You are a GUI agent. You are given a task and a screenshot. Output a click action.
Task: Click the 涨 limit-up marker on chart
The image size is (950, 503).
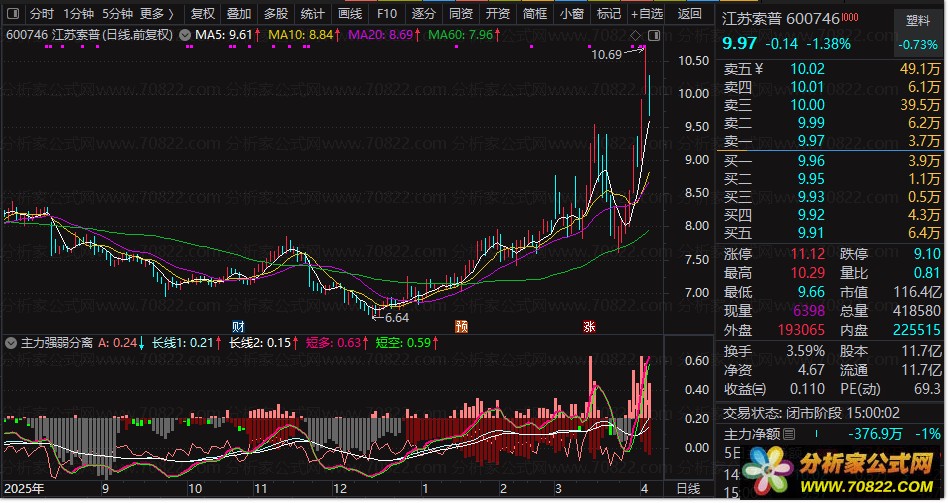589,327
